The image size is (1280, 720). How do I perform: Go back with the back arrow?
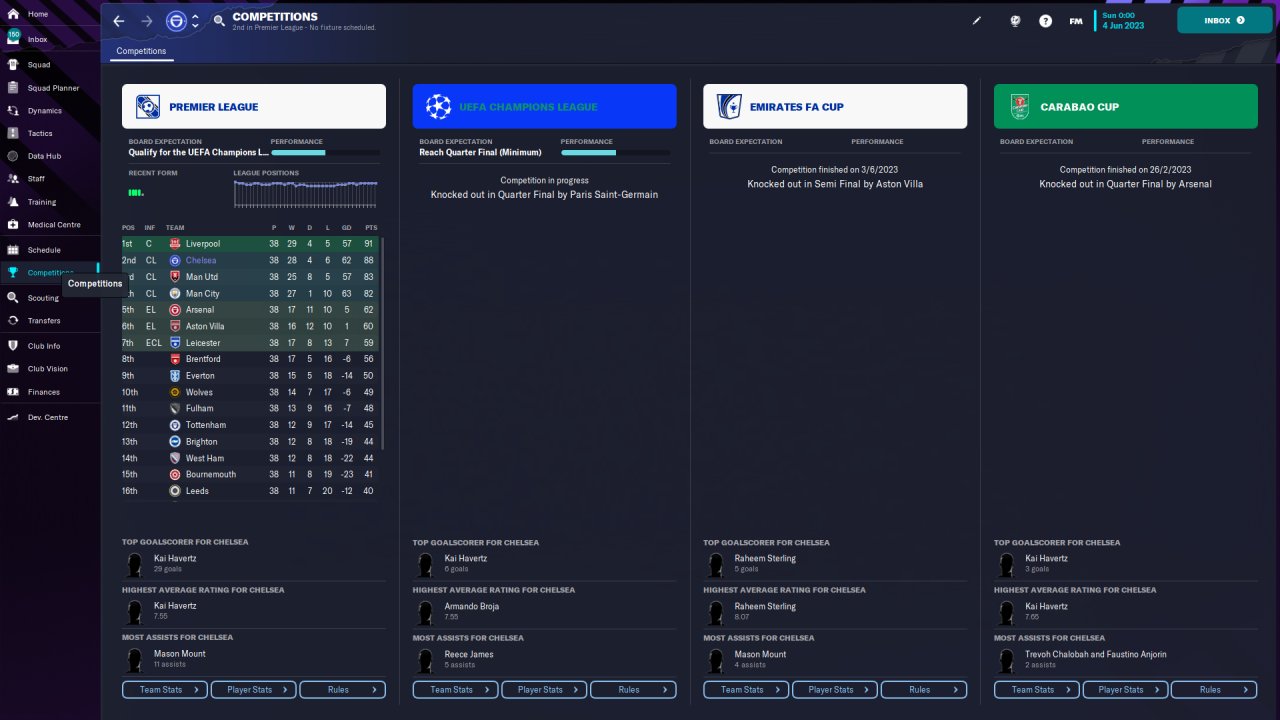click(x=119, y=21)
